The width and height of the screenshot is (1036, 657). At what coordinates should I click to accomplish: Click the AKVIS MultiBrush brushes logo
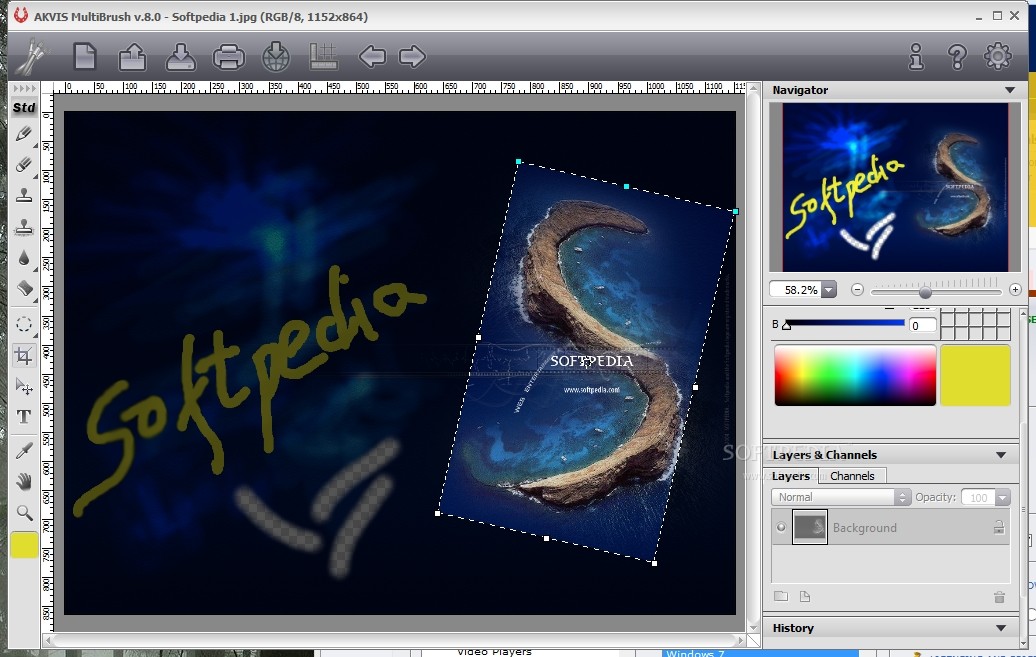point(31,57)
